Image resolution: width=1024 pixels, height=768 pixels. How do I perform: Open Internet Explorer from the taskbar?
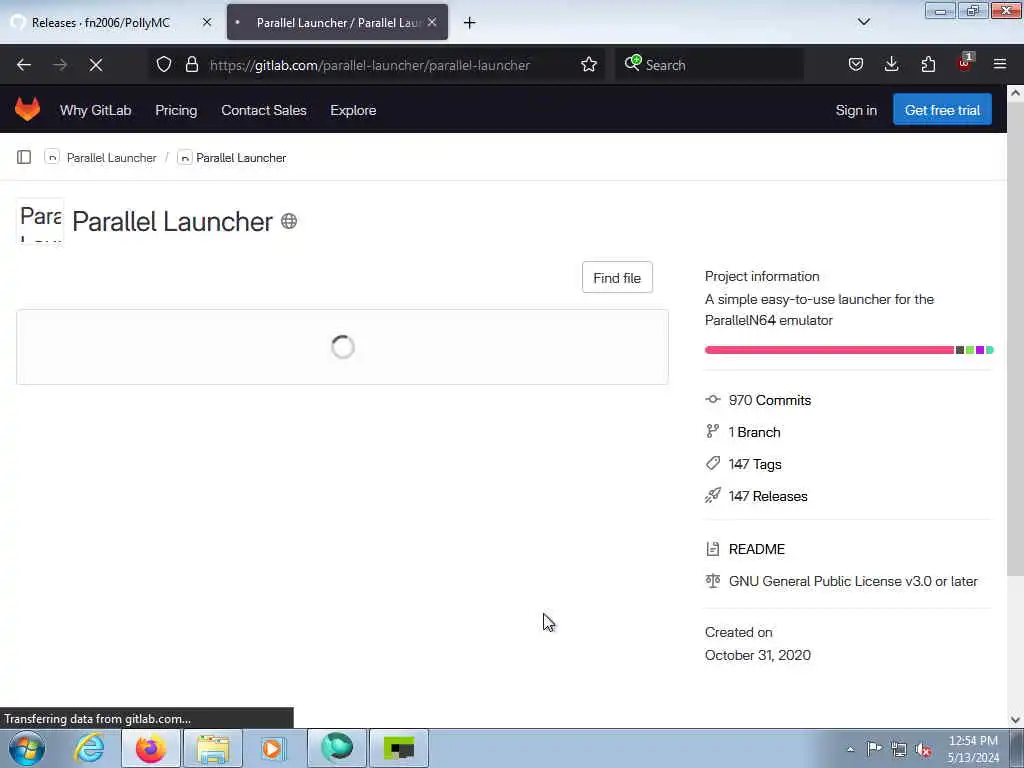89,748
